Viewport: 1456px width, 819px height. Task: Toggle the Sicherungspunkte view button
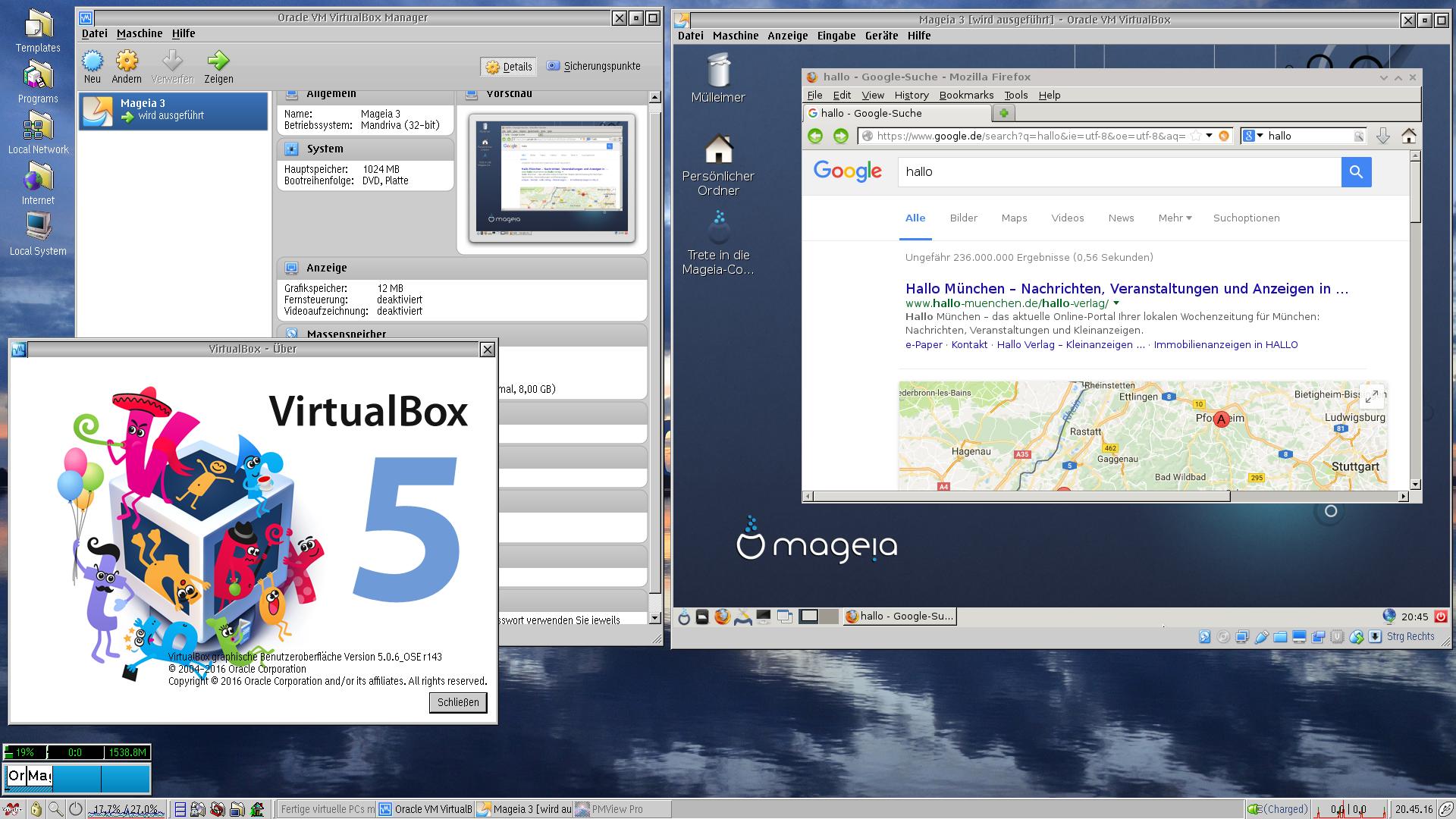pyautogui.click(x=594, y=67)
